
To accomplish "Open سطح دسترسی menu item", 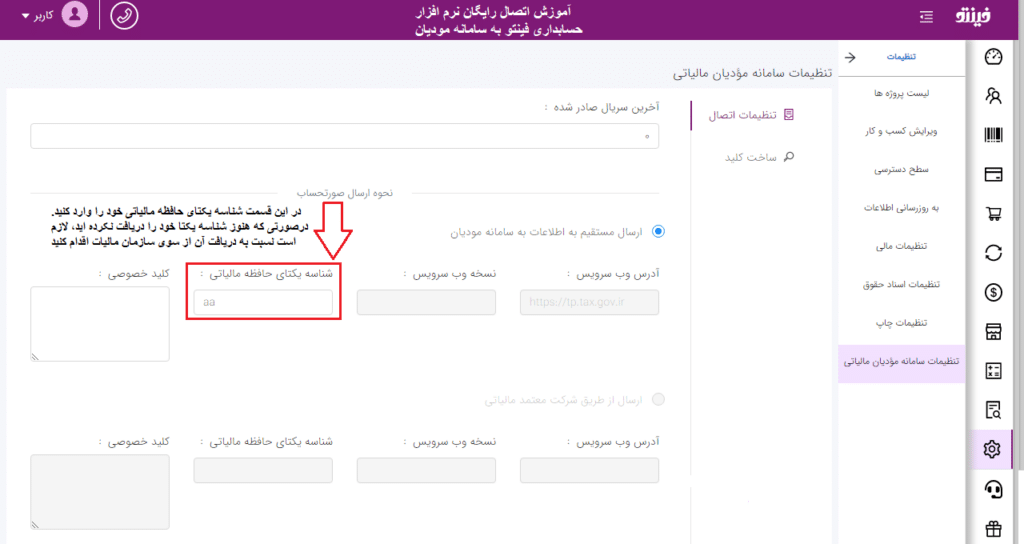I will coord(901,170).
